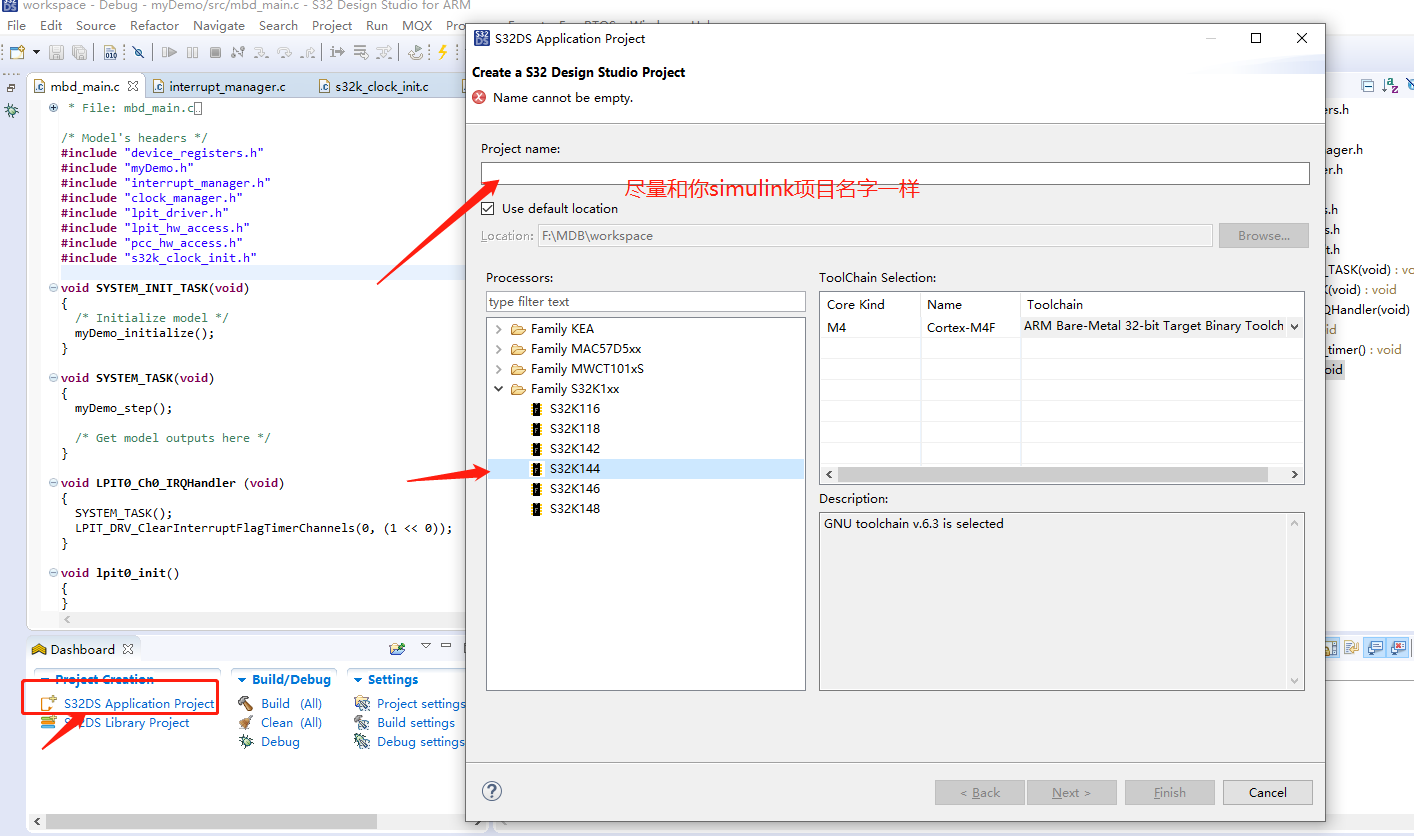Expand the Family MAC57D5xx tree node
The height and width of the screenshot is (836, 1414).
pyautogui.click(x=498, y=349)
